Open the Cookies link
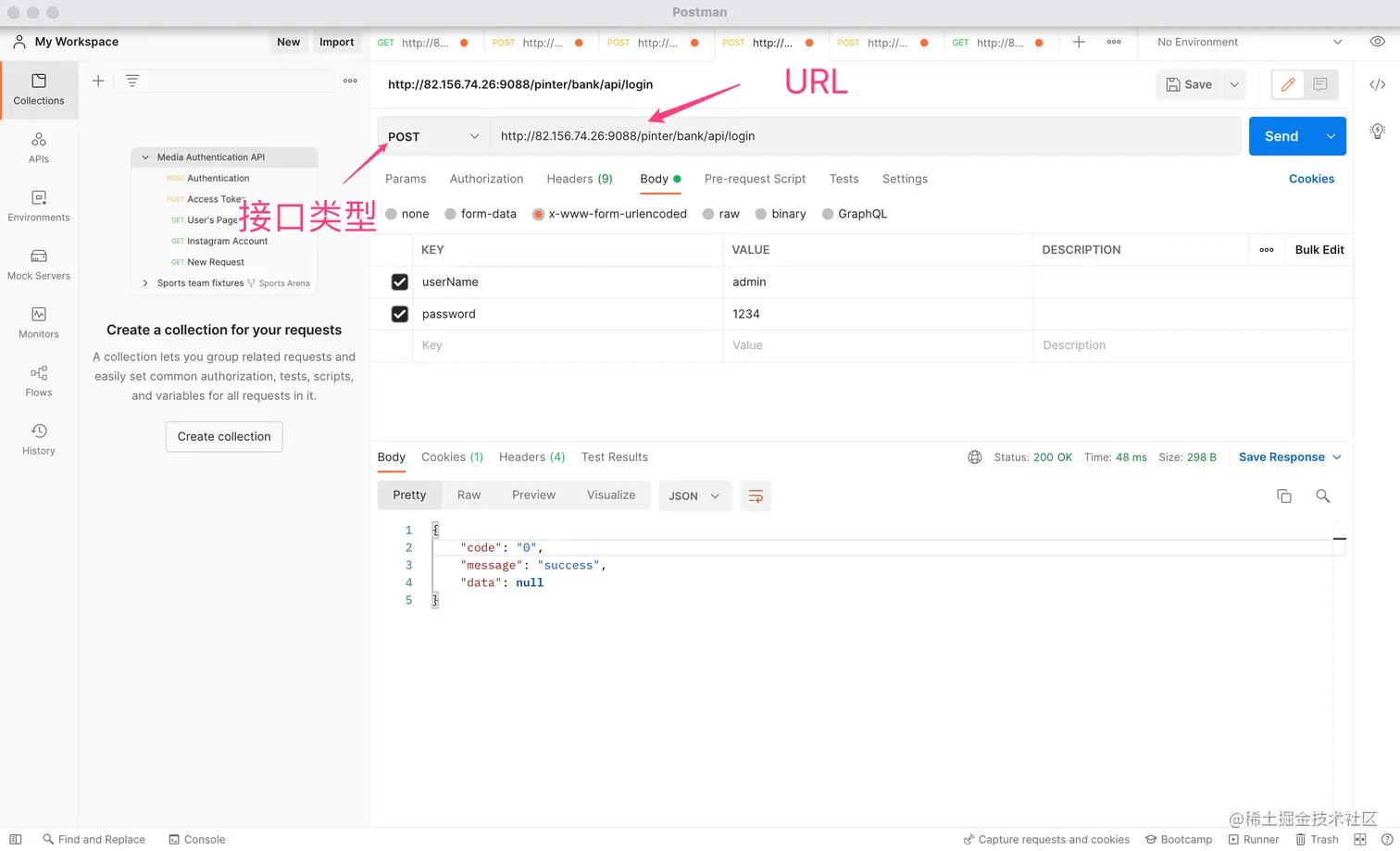The width and height of the screenshot is (1400, 851). [1311, 179]
